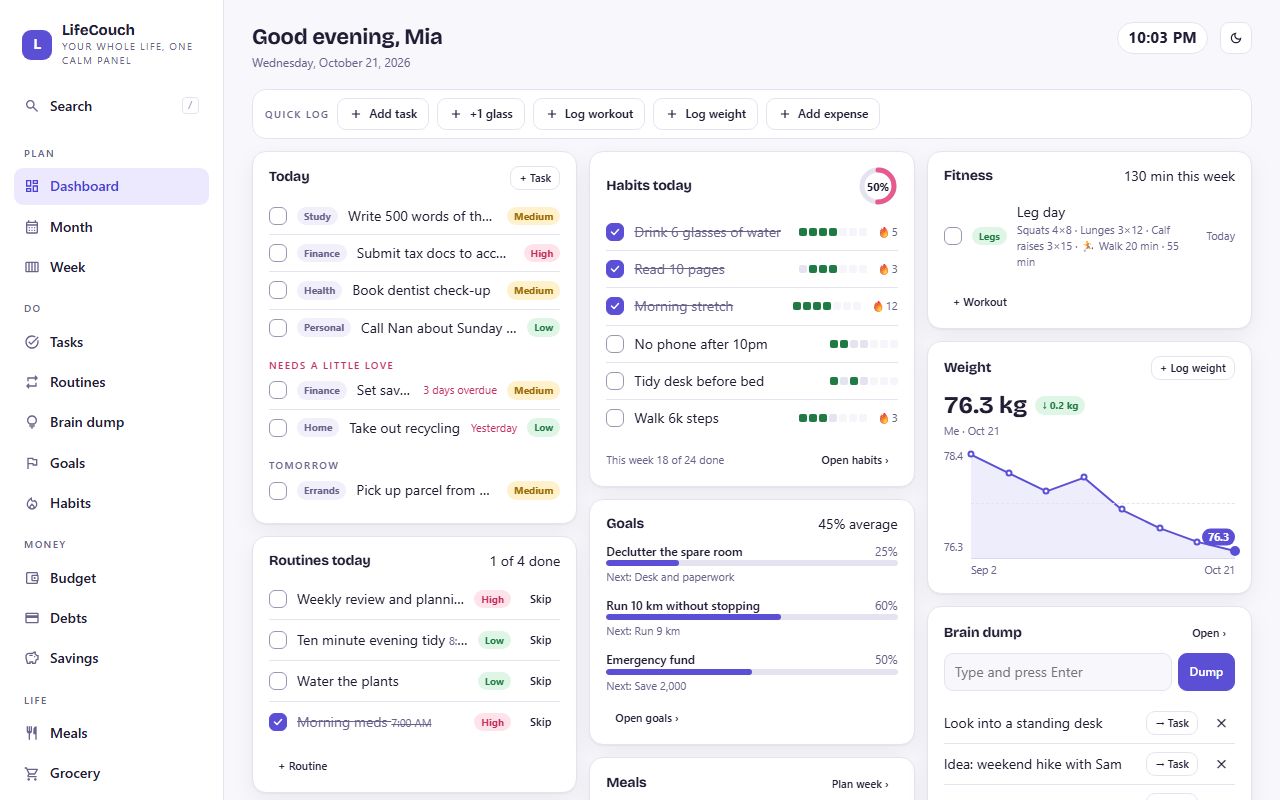Check off 'Book dentist check-up' task
Viewport: 1280px width, 800px height.
tap(278, 290)
